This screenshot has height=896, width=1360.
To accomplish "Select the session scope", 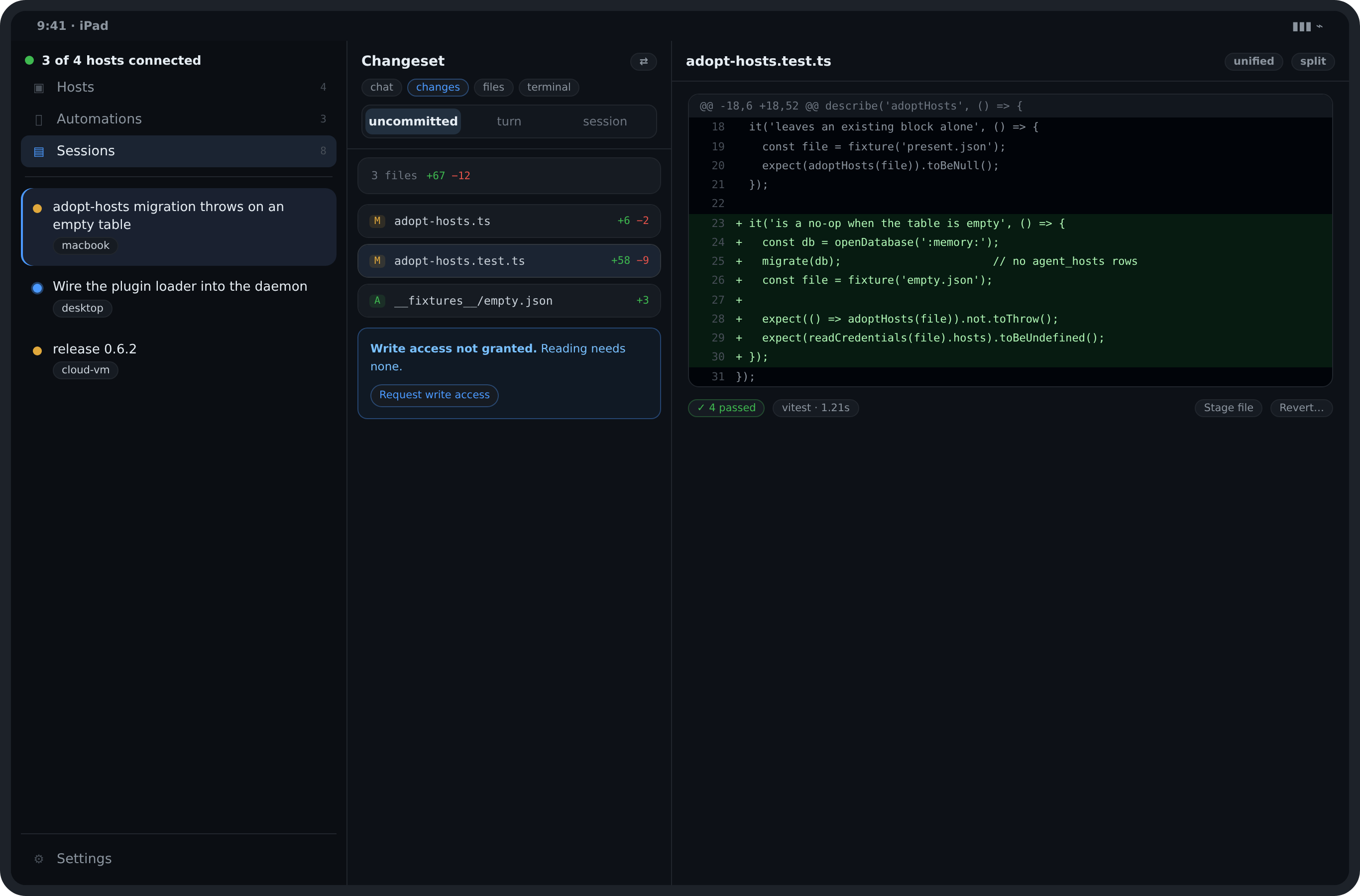I will point(604,121).
